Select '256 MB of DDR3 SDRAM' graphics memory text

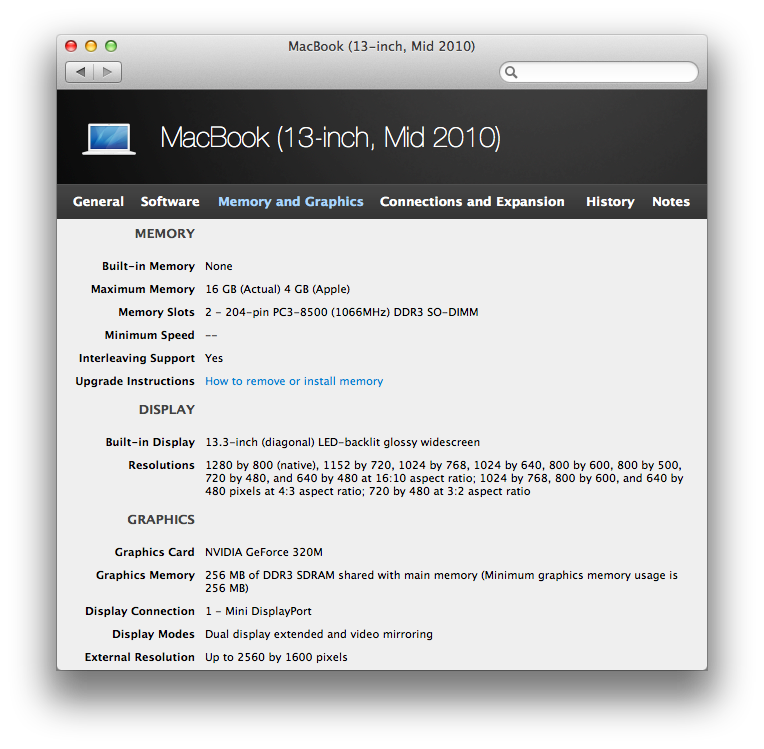click(441, 581)
